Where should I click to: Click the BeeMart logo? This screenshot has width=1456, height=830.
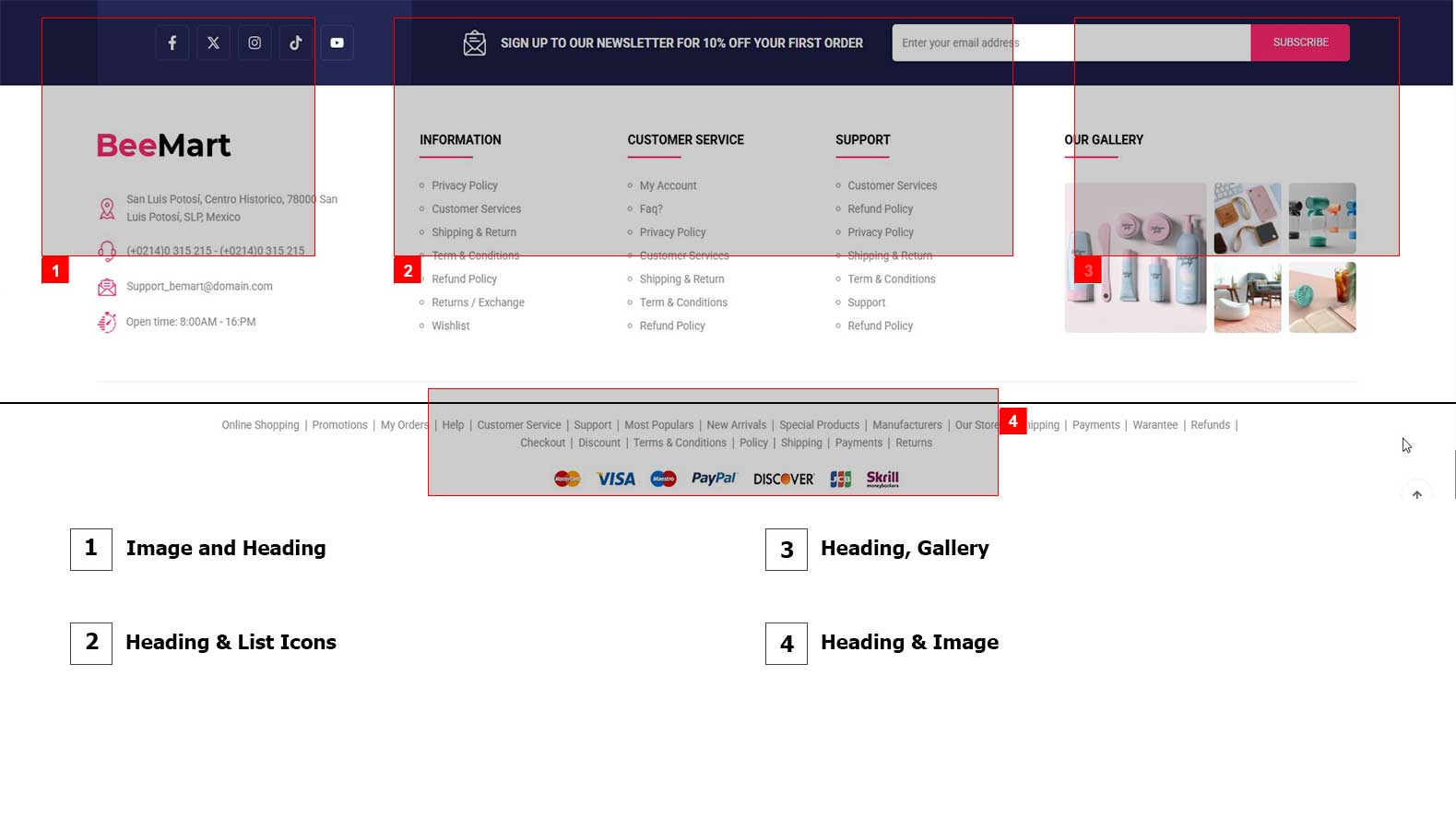point(164,146)
